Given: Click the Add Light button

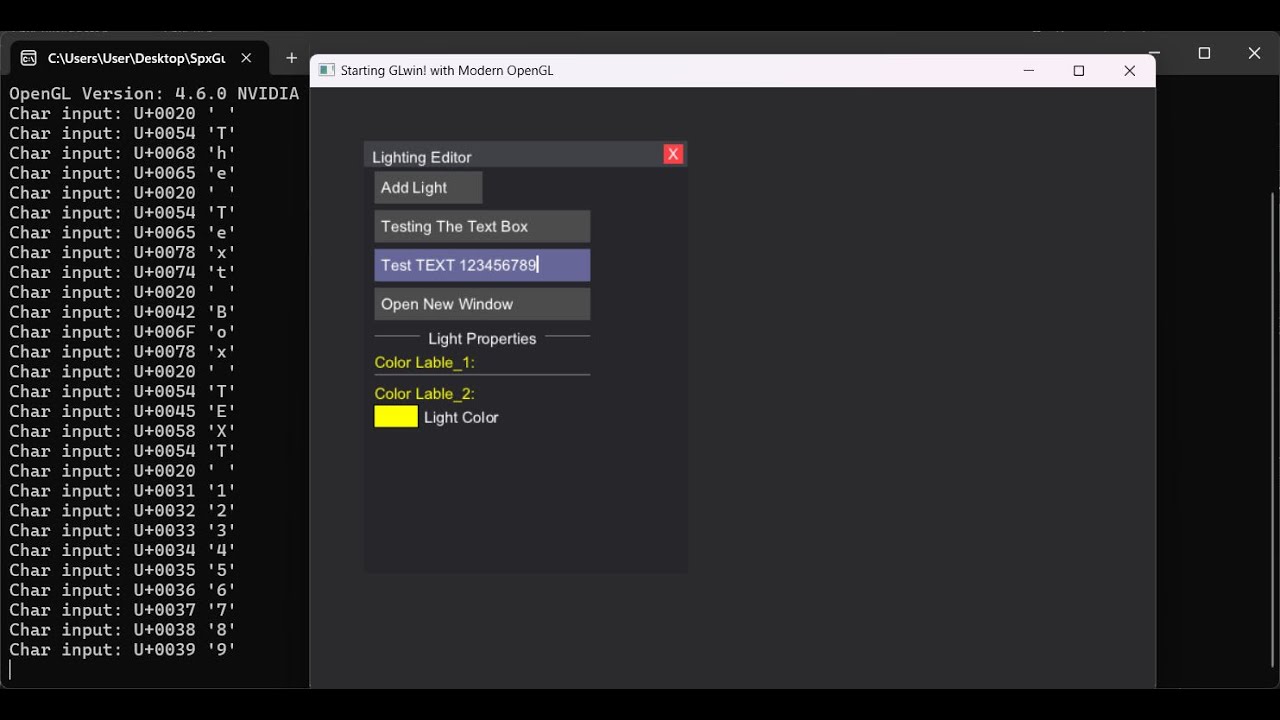Looking at the screenshot, I should click(428, 188).
